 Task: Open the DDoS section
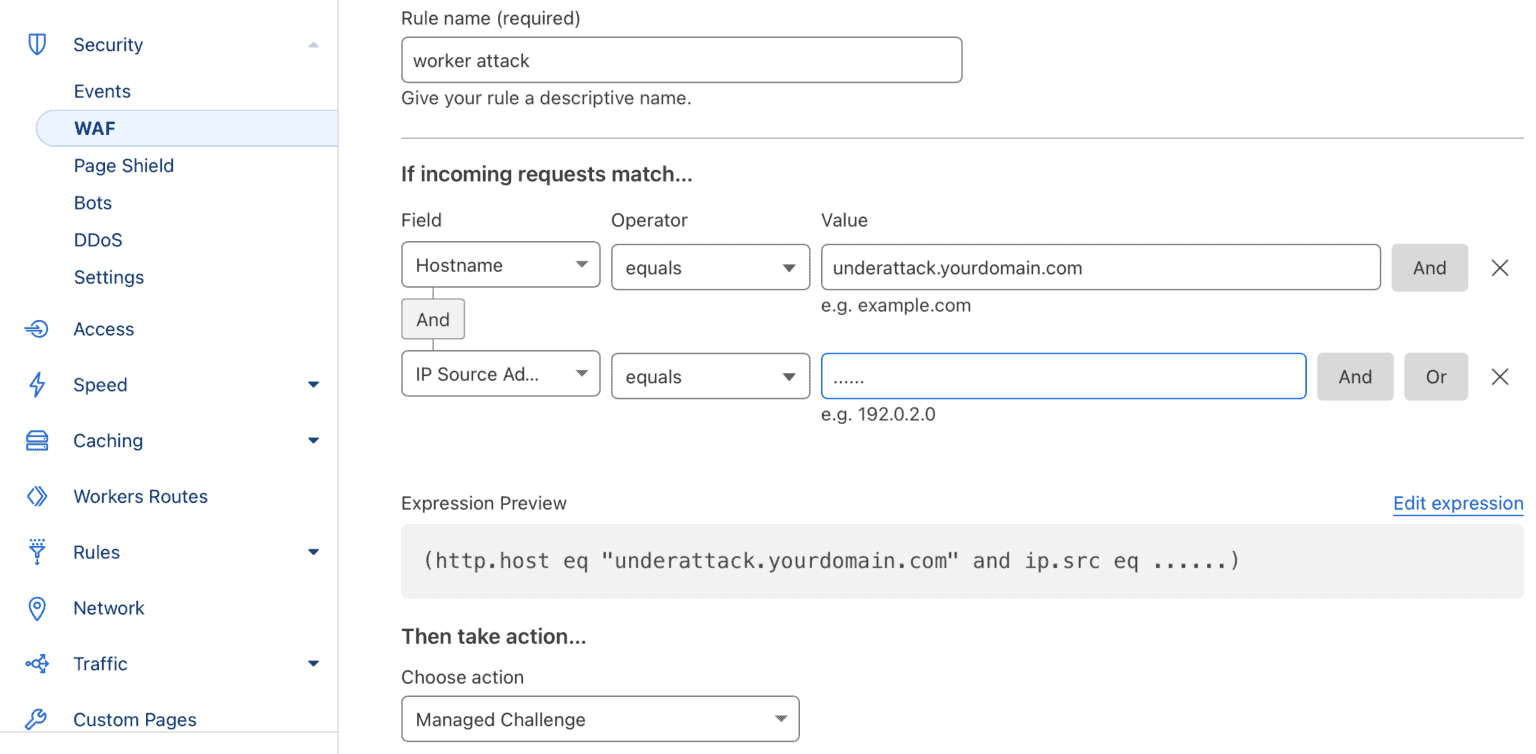(98, 240)
